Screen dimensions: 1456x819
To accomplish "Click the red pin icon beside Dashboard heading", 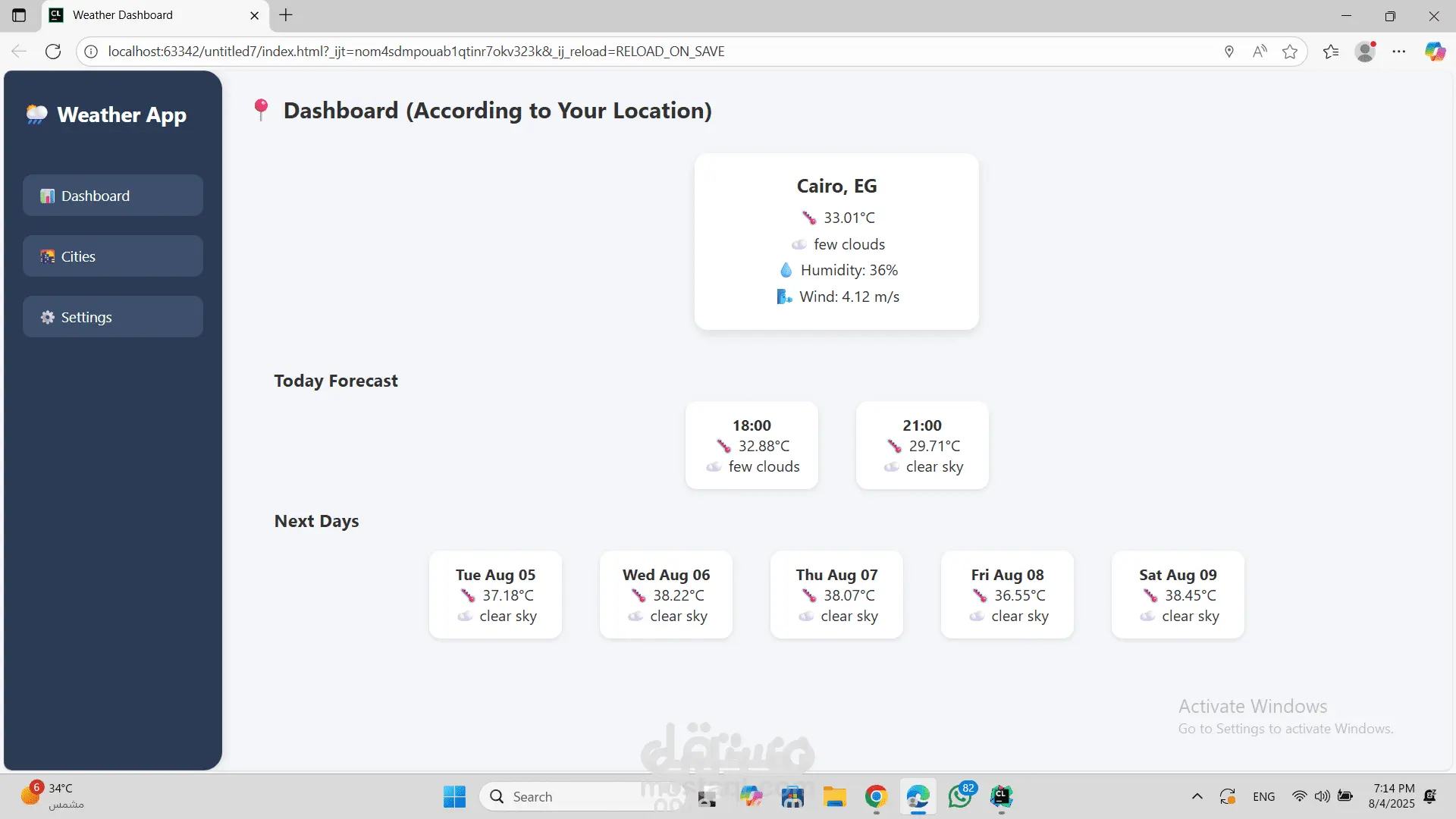I will coord(261,110).
